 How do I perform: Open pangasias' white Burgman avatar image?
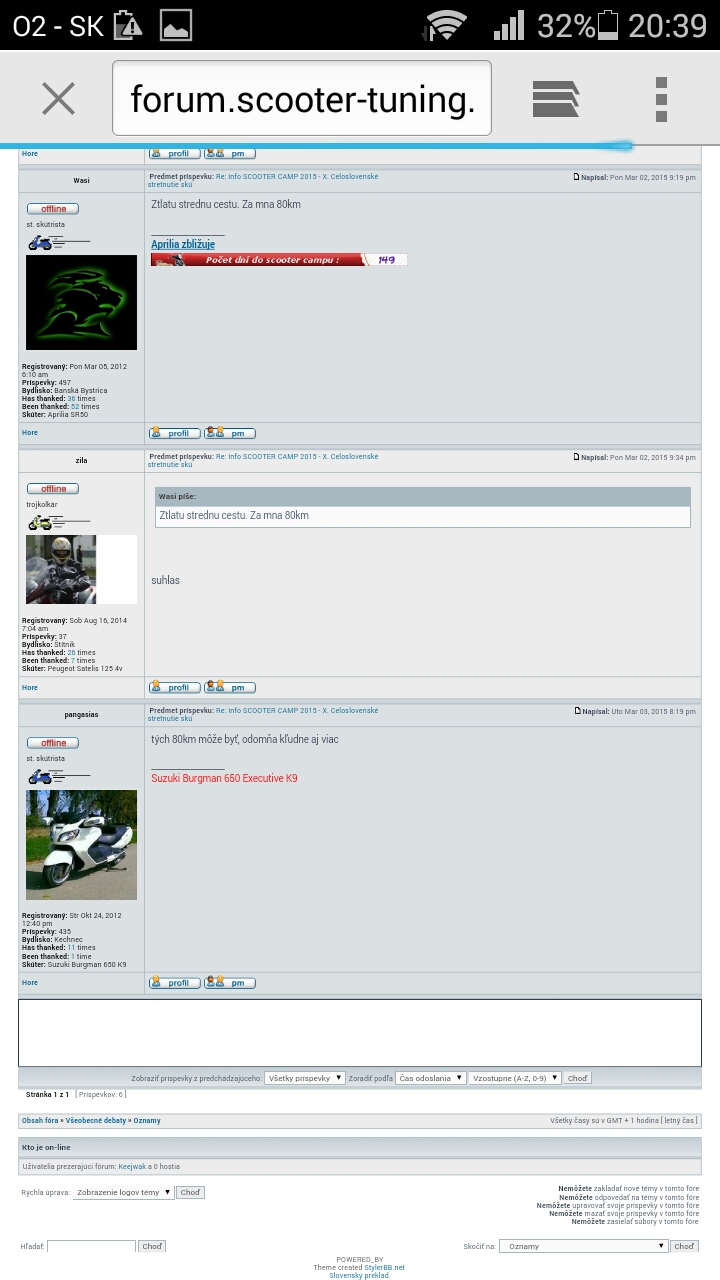click(x=81, y=845)
